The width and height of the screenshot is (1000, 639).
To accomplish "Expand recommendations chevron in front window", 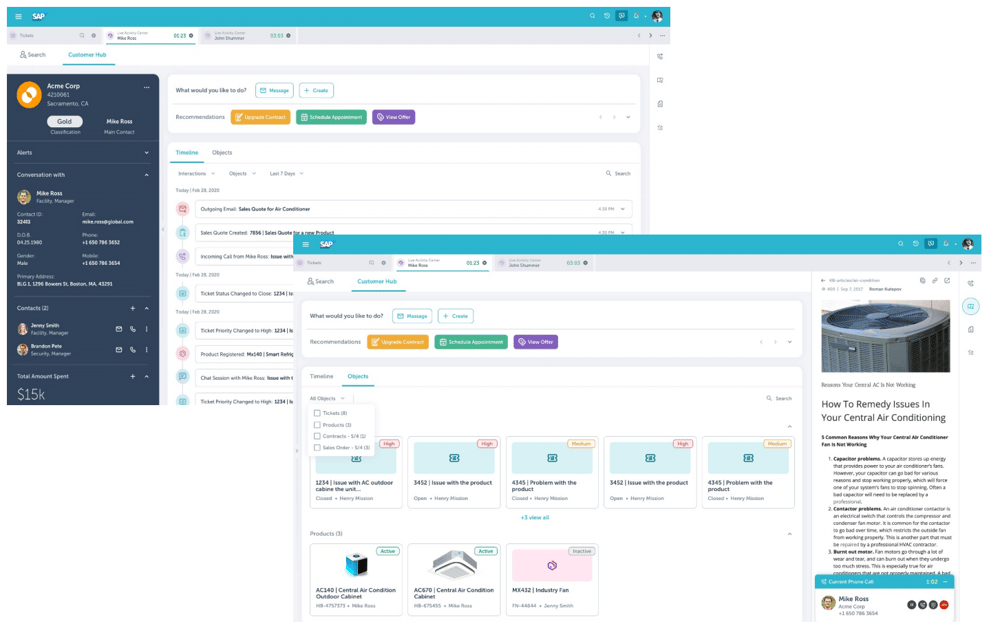I will click(x=790, y=342).
